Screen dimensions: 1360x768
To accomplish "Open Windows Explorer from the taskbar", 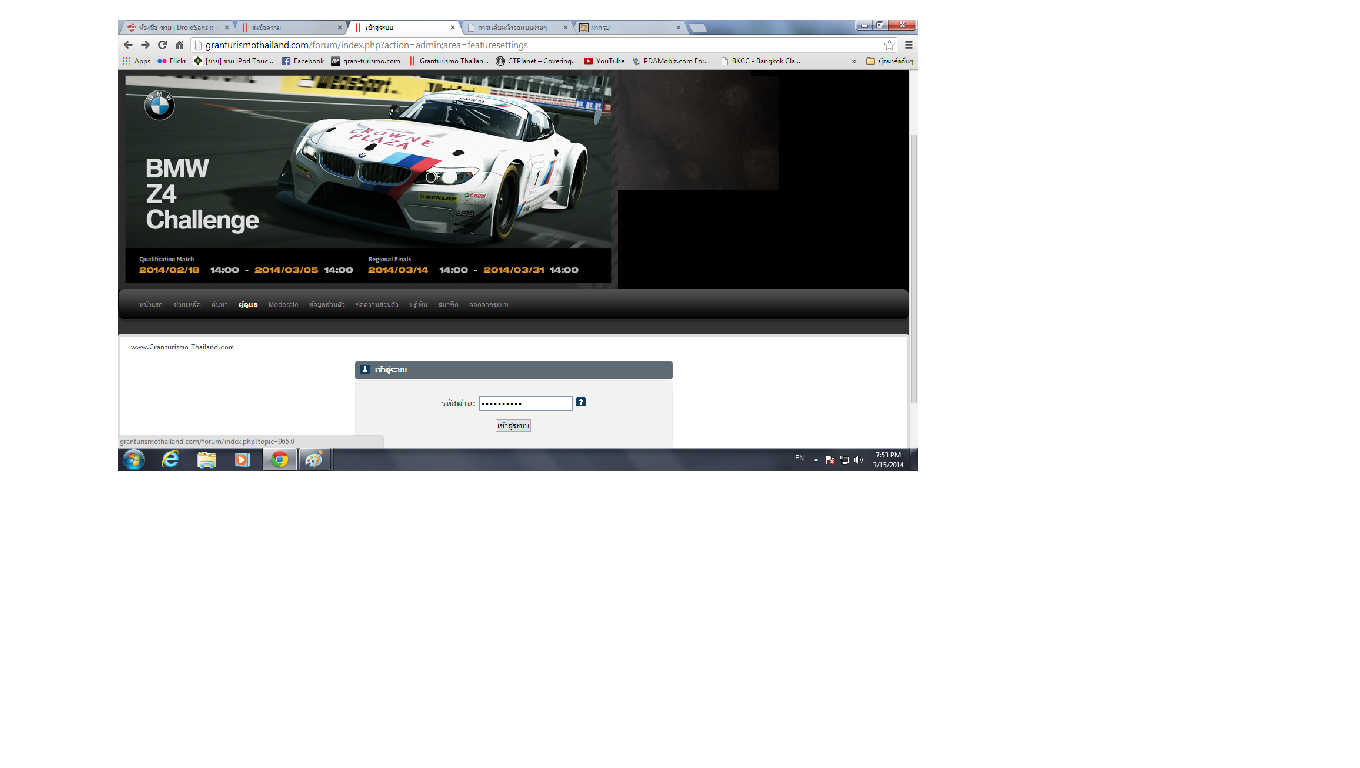I will pos(207,459).
